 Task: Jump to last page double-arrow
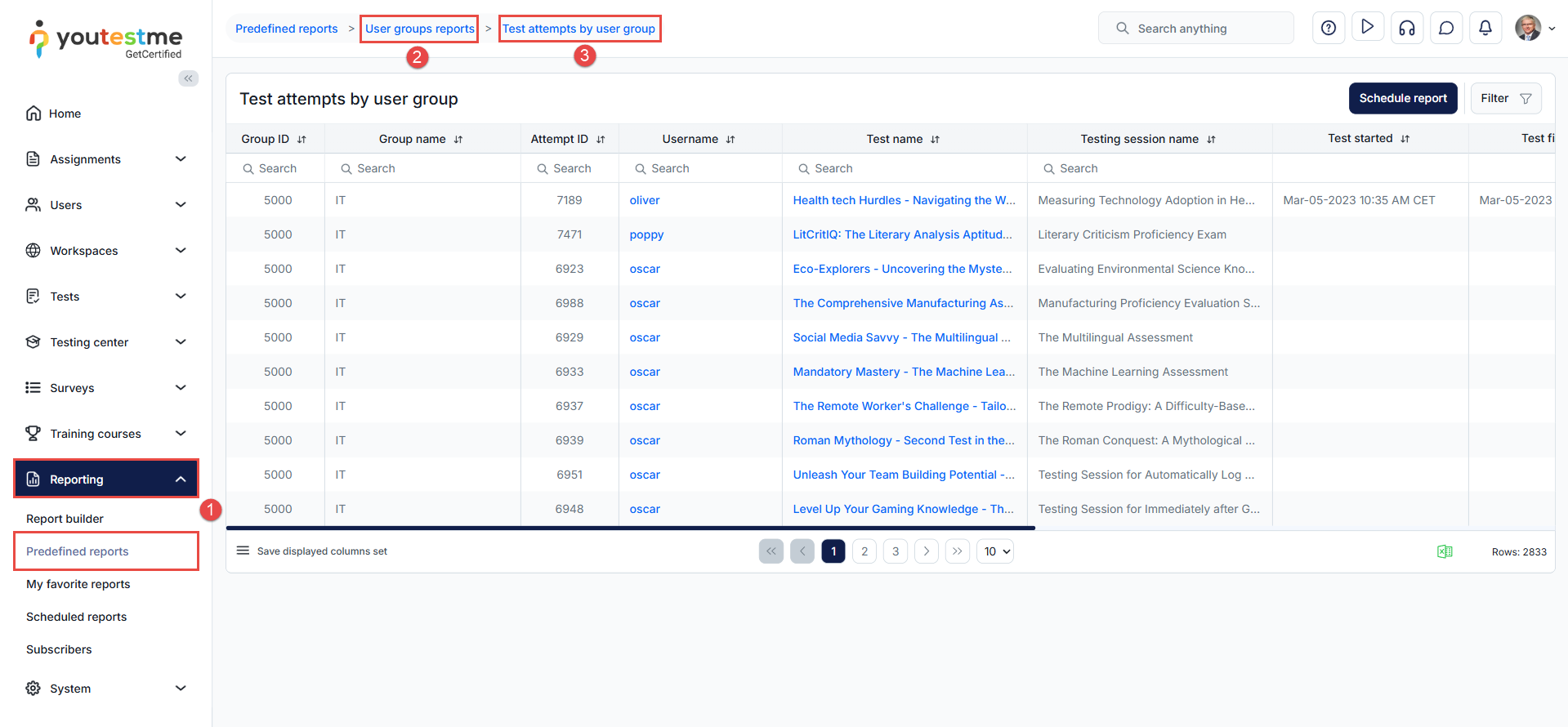958,551
